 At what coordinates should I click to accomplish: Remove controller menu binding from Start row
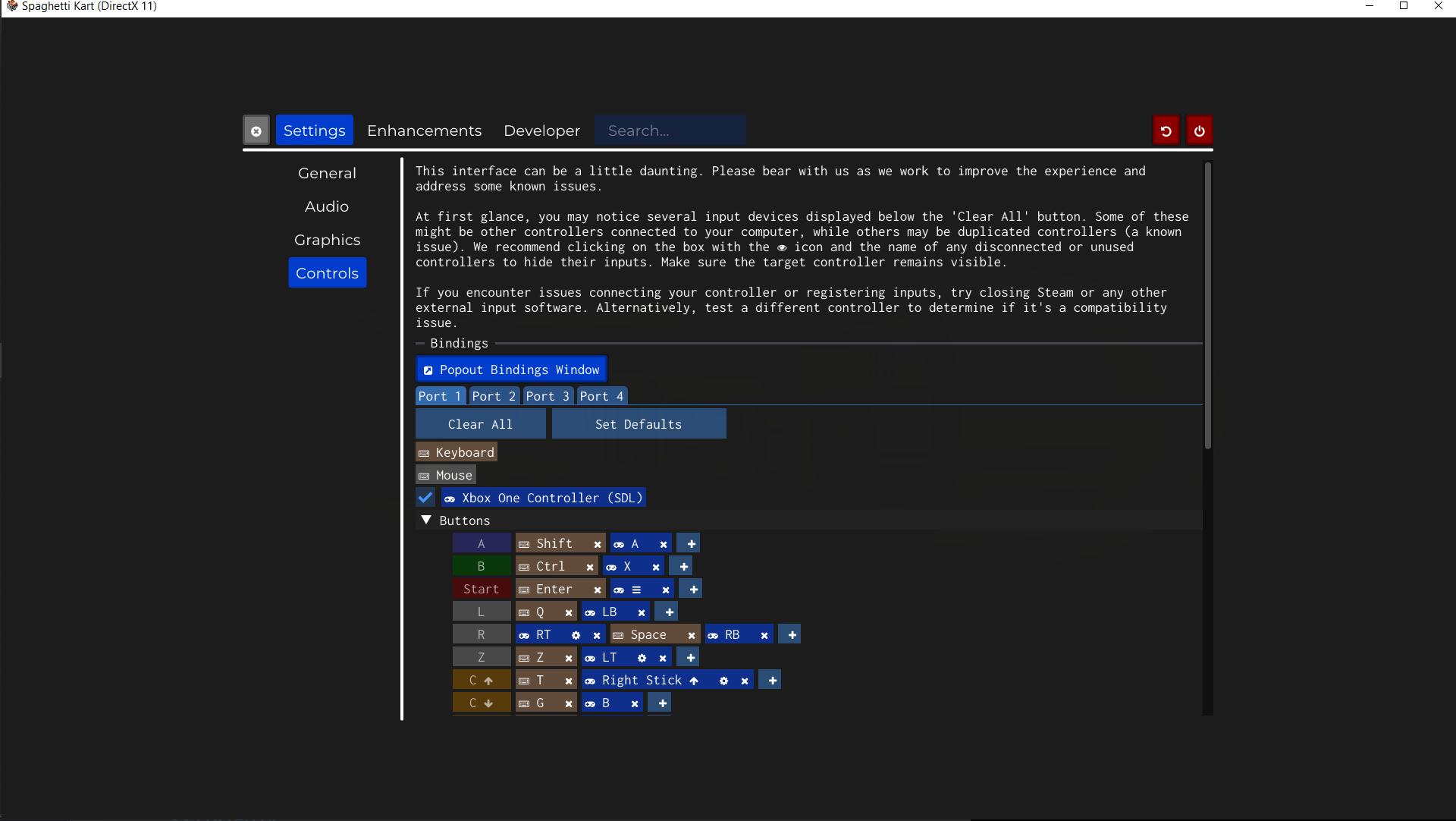coord(666,590)
